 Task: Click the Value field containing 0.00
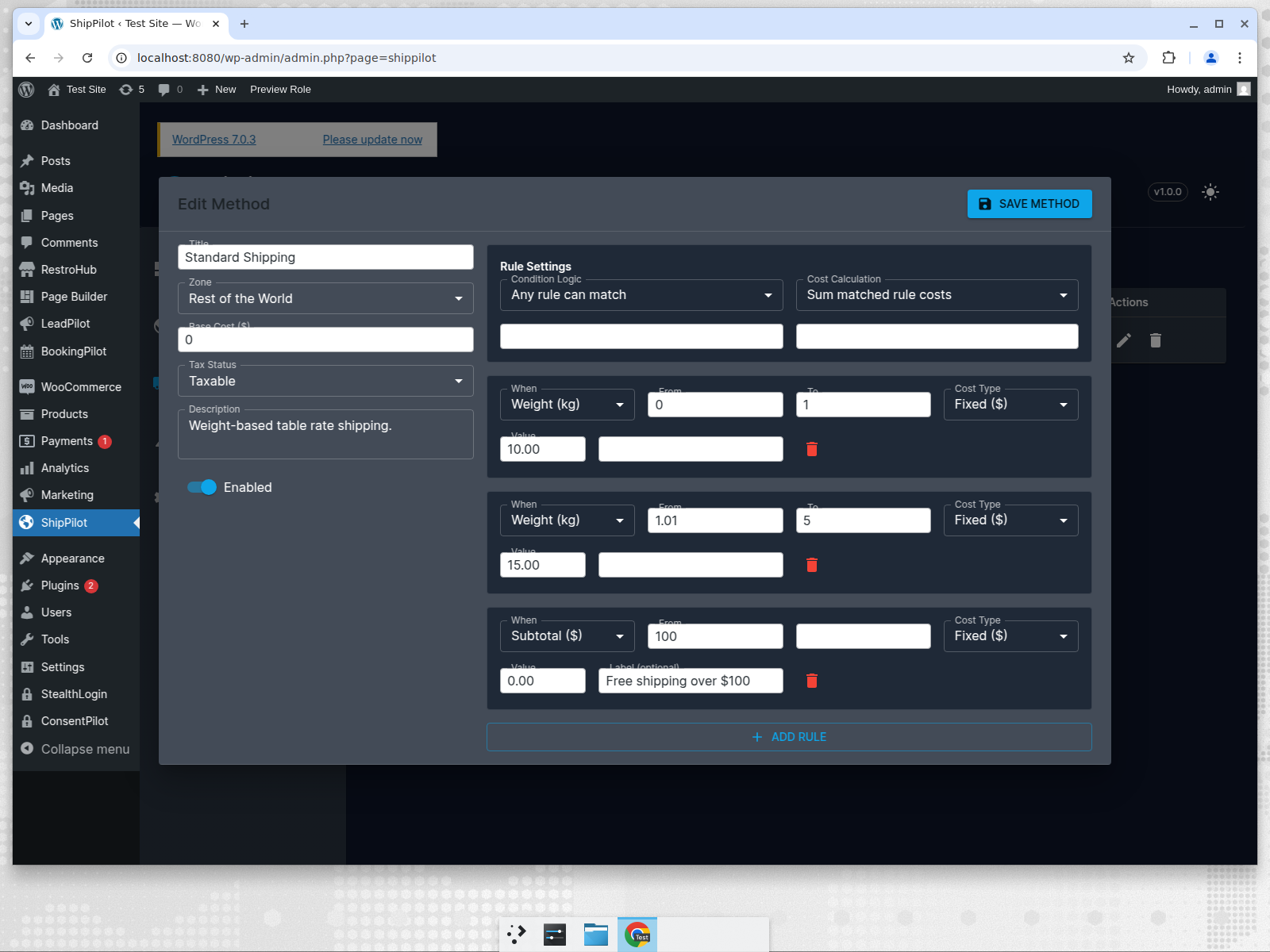[x=543, y=681]
